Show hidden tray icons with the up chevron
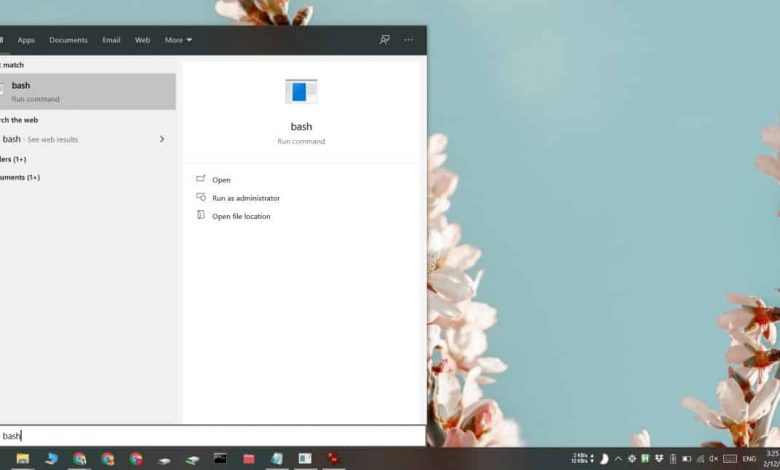Viewport: 780px width, 470px height. point(618,459)
